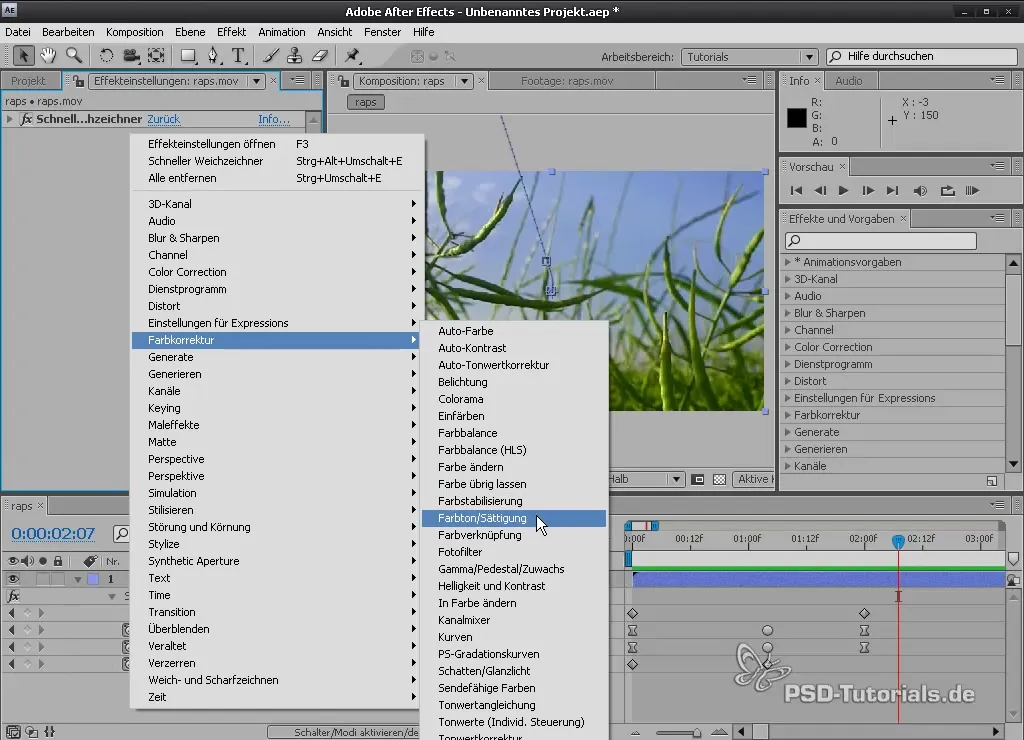Select the Horizontal Type tool
Screen dimensions: 1024x740
pos(238,56)
